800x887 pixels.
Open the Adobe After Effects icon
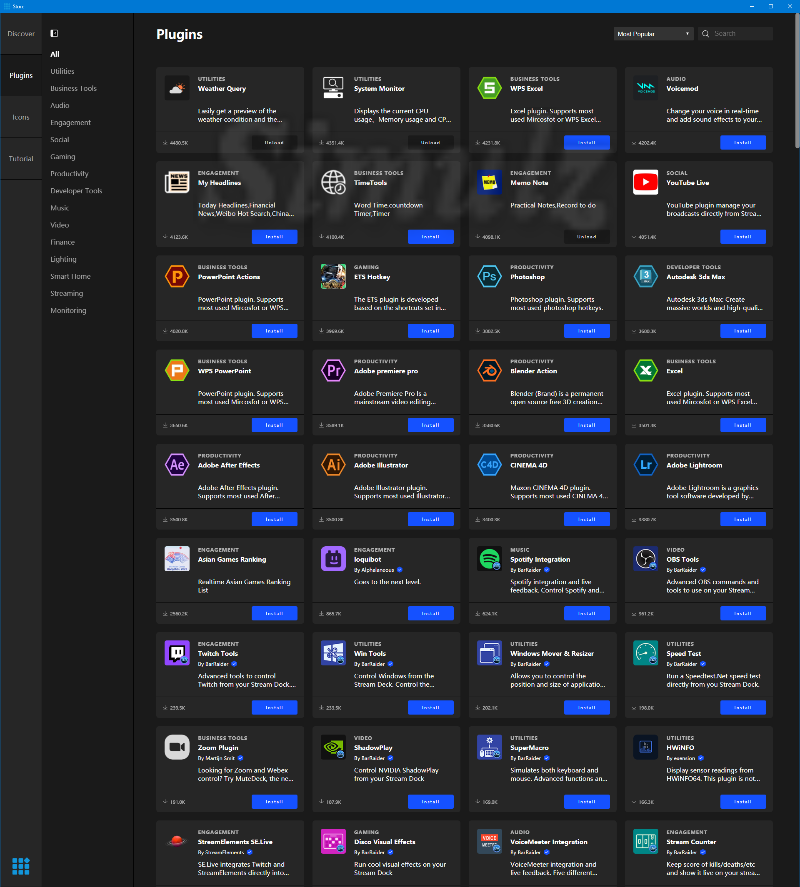(177, 465)
